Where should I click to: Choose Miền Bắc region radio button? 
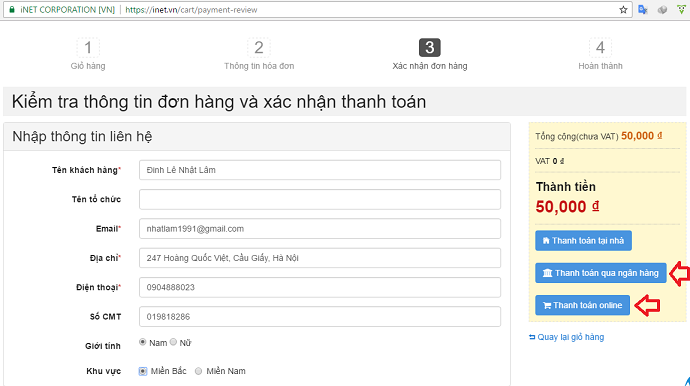[143, 371]
